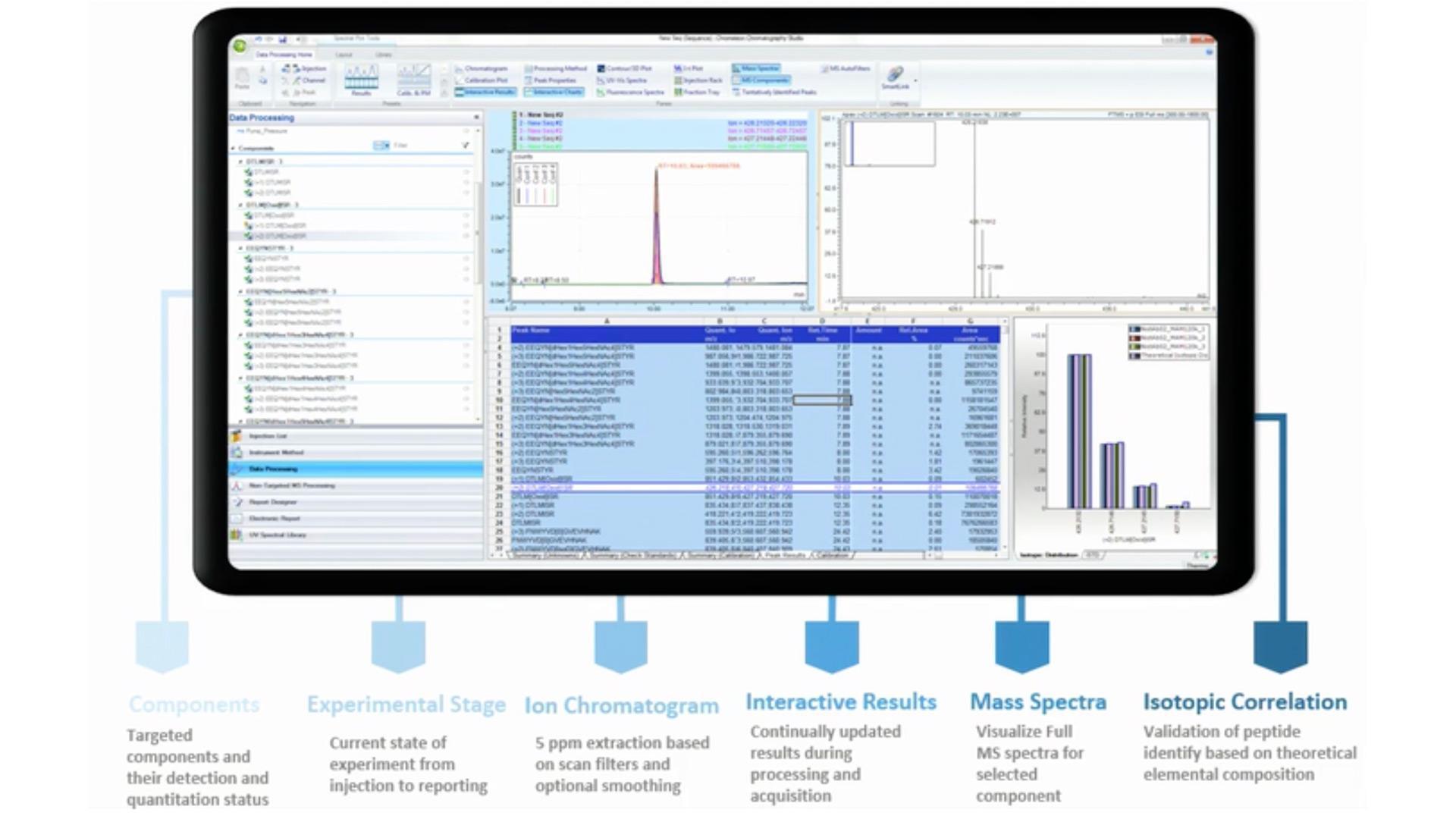Screen dimensions: 1456x819
Task: Switch to the Layout ribbon tab
Action: pos(344,55)
